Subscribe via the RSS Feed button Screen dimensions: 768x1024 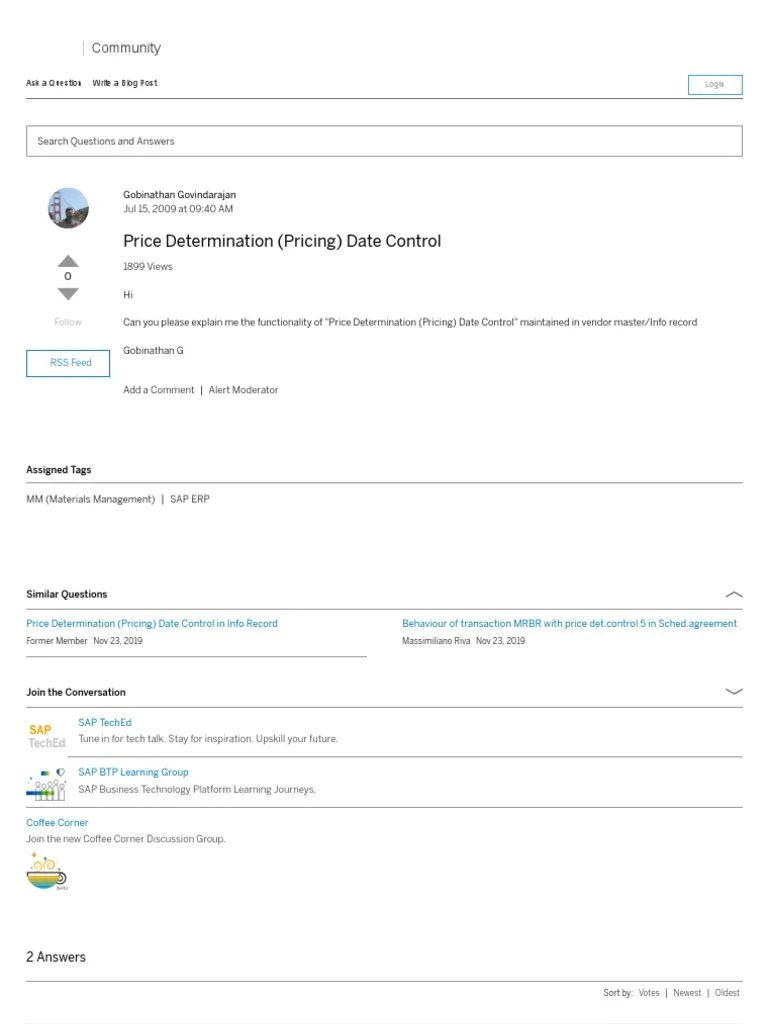click(x=67, y=363)
